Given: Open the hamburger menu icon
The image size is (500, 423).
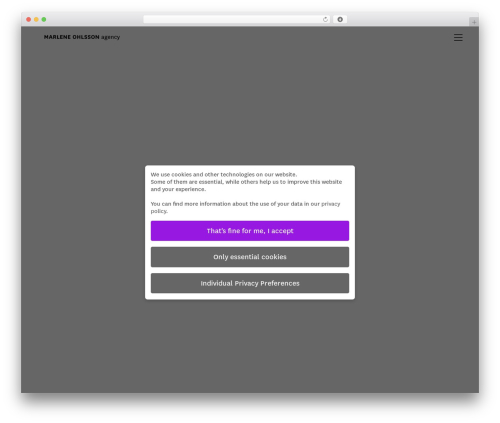Looking at the screenshot, I should click(458, 37).
